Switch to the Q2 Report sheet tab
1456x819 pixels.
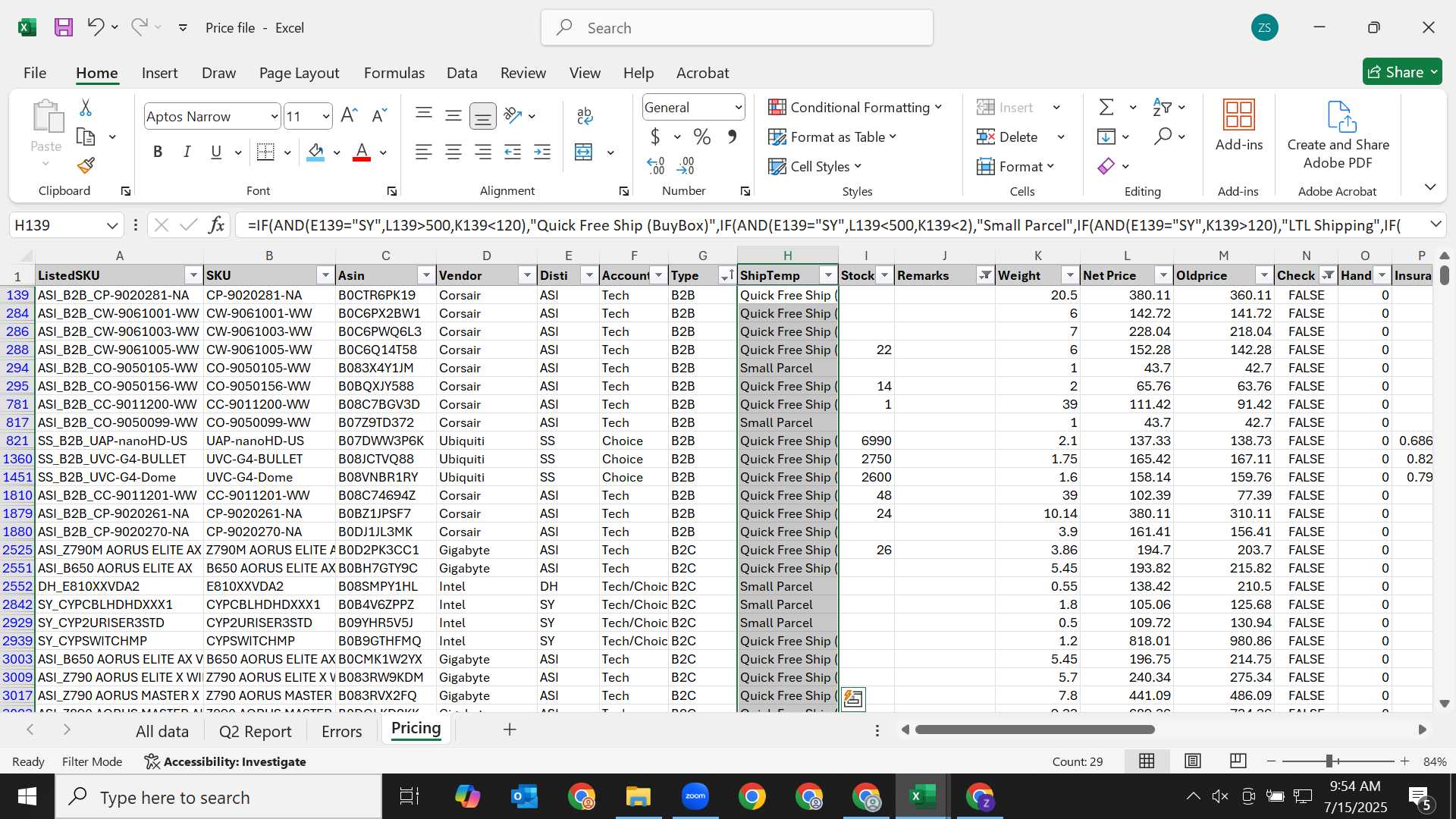point(255,731)
